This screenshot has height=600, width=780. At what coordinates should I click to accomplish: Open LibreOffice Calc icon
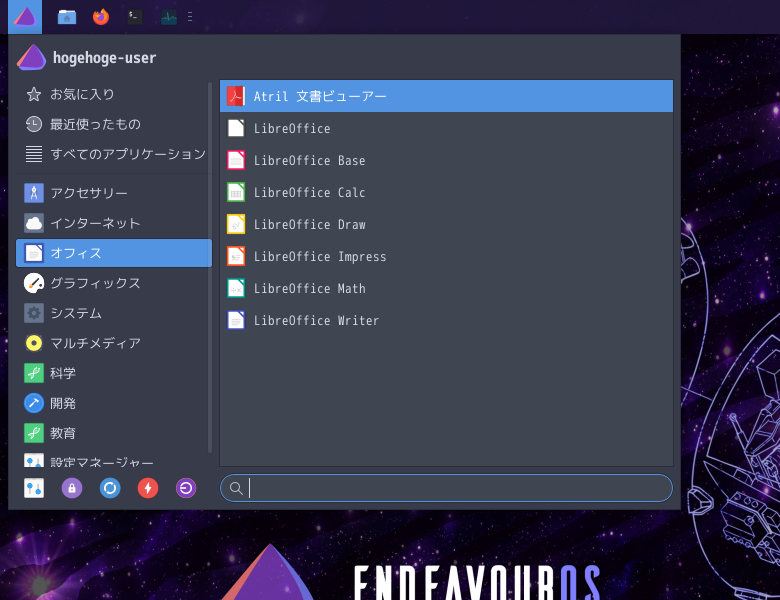(x=236, y=192)
